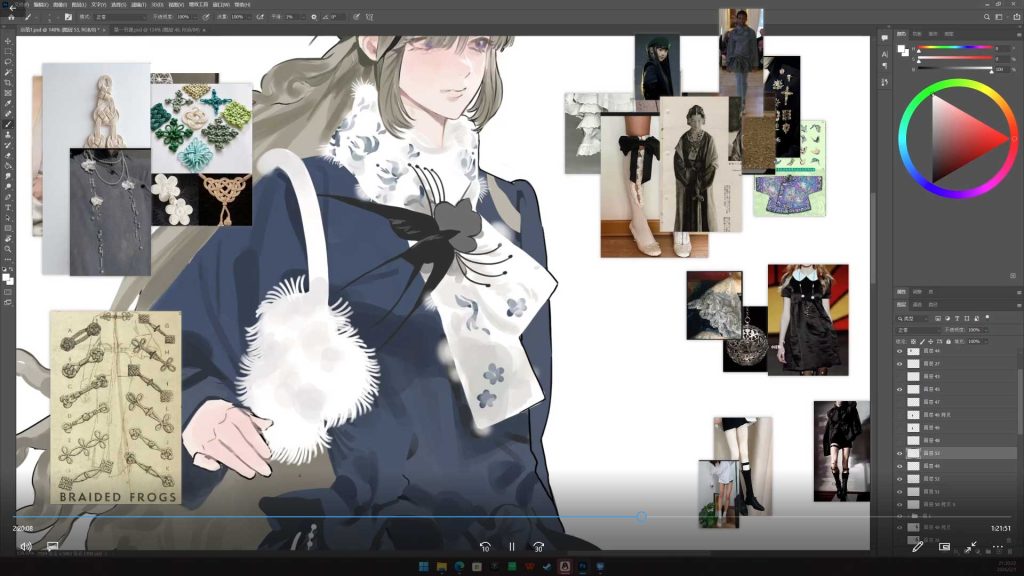Open the 3D menu in the menu bar

pyautogui.click(x=156, y=4)
